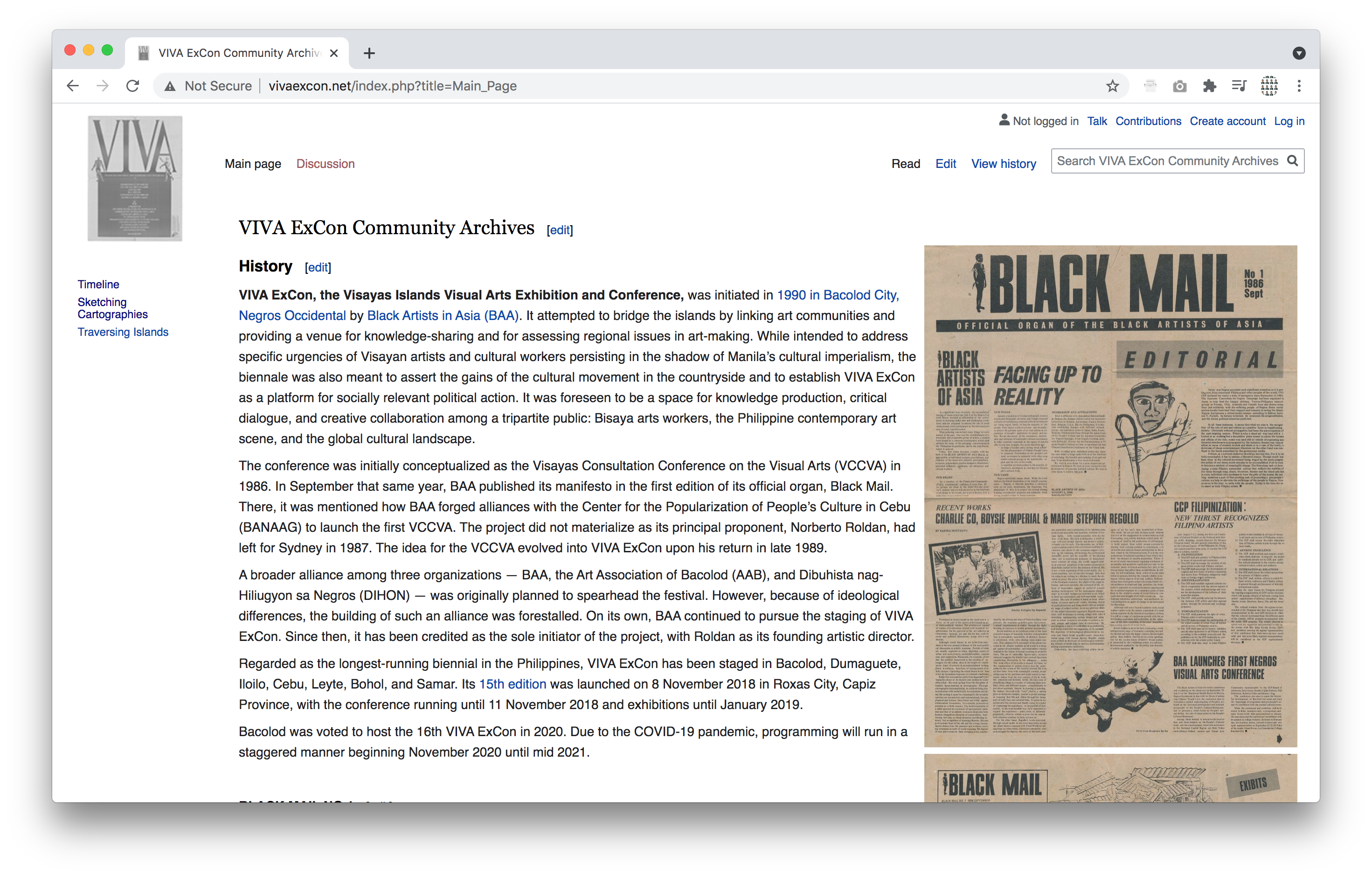Click edit beside the History heading
Image resolution: width=1372 pixels, height=877 pixels.
[318, 268]
